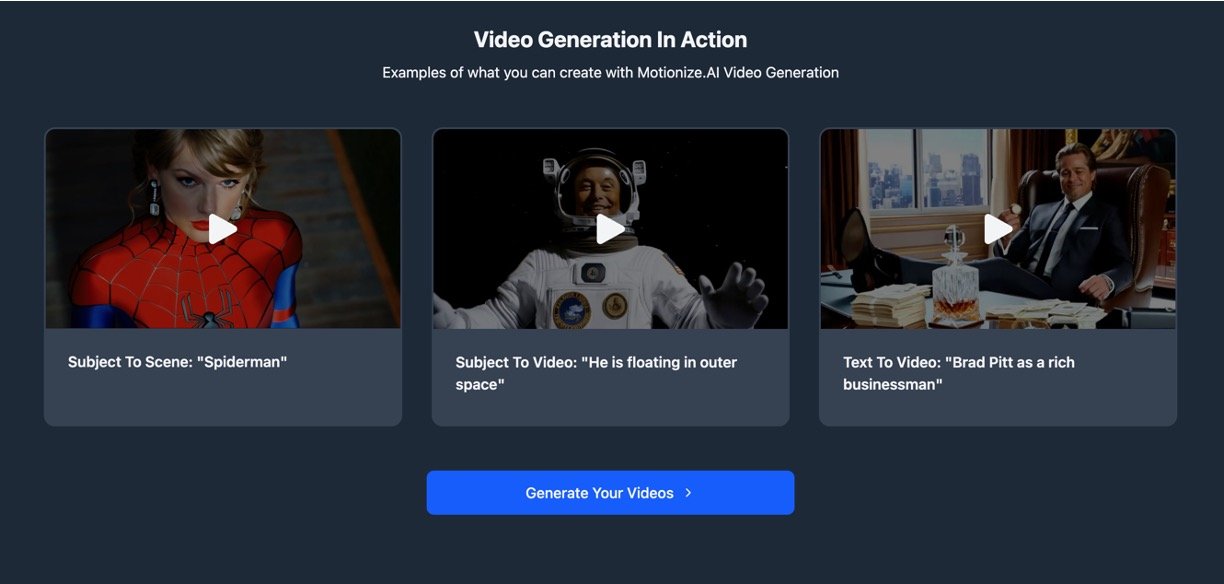Select the Video Generation In Action heading
Image resolution: width=1224 pixels, height=584 pixels.
point(610,40)
